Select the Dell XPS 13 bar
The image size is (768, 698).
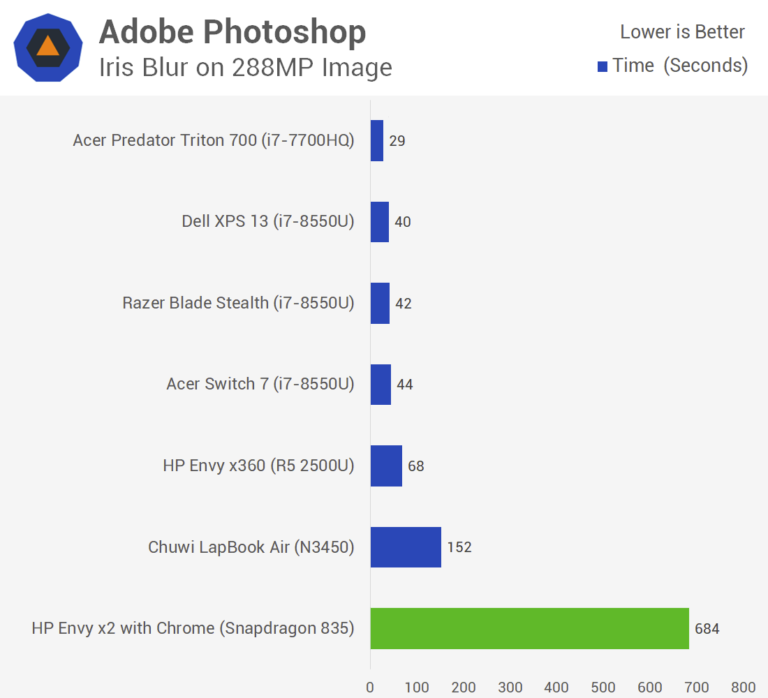380,222
